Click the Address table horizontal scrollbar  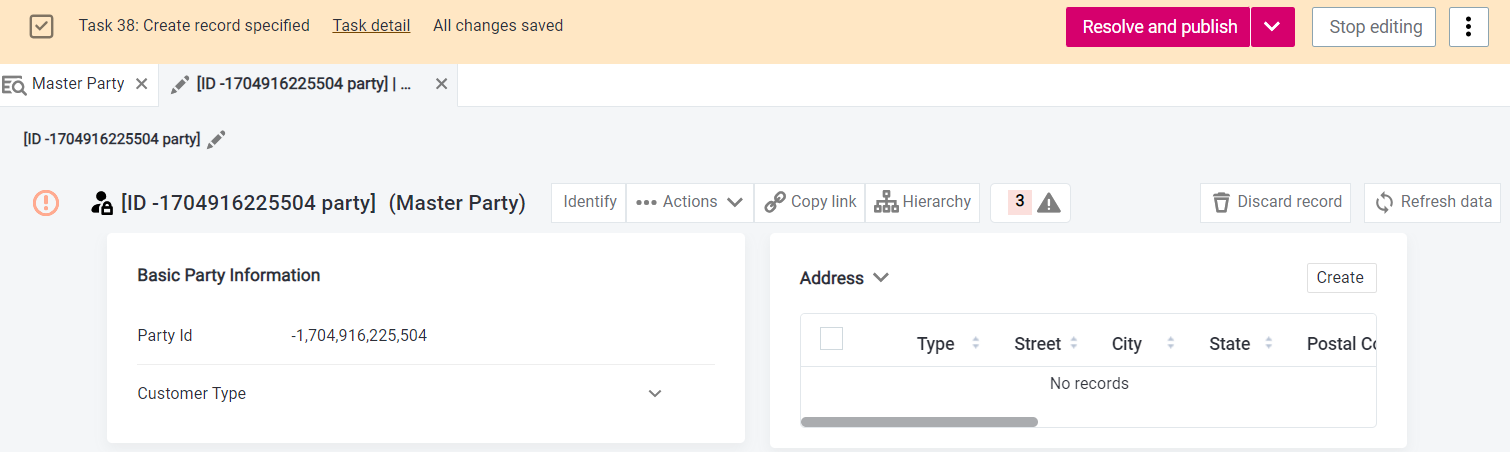pos(919,422)
